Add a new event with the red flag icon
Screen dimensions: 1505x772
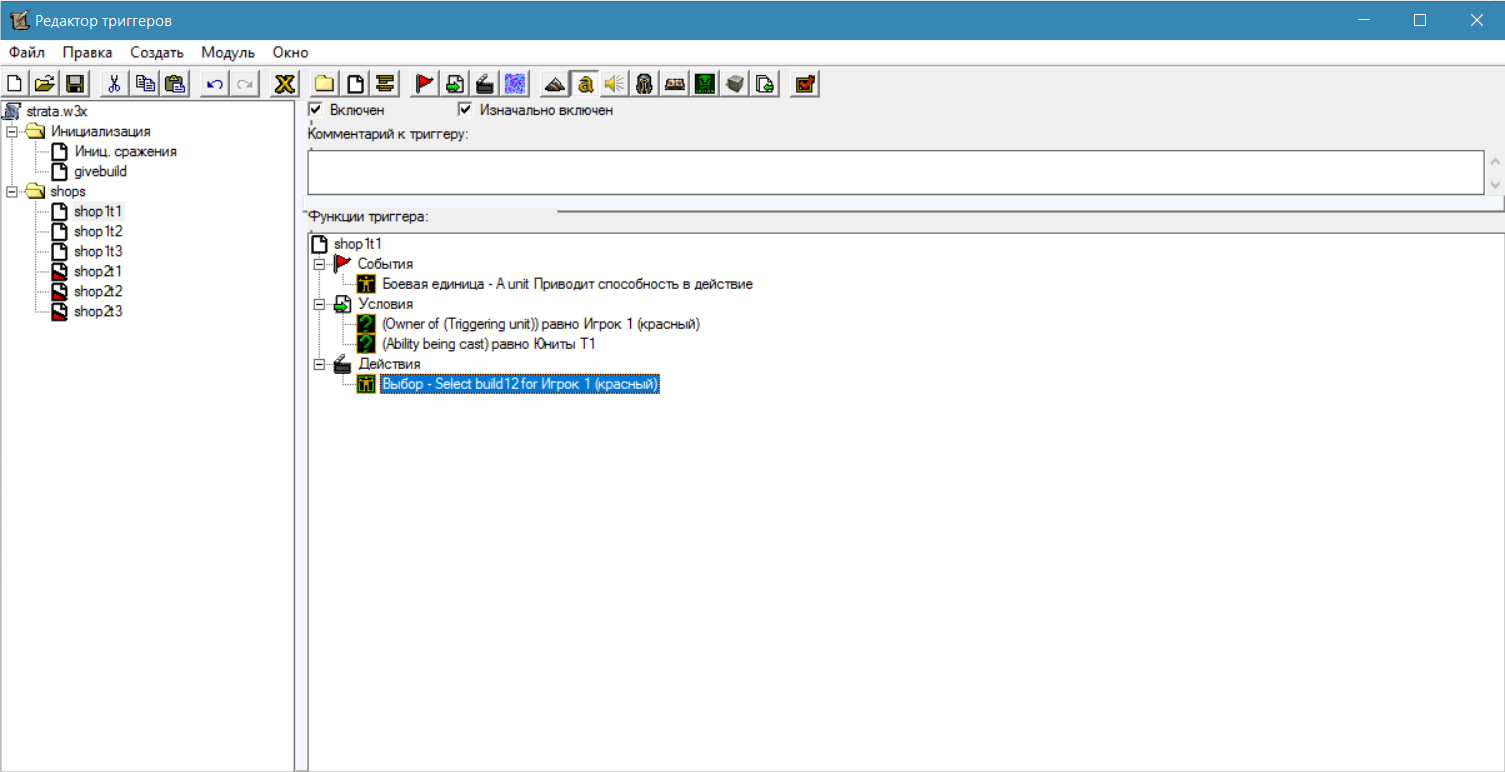(425, 84)
